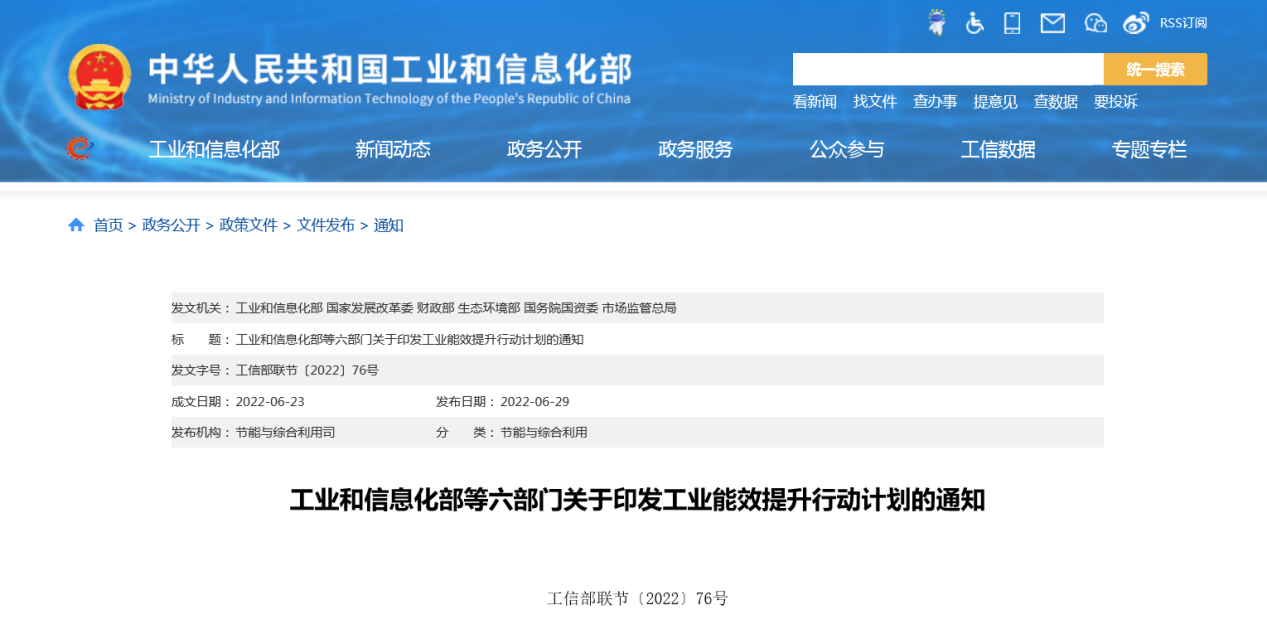This screenshot has height=634, width=1267.
Task: Open the 要投诉 quick link
Action: pos(1115,102)
